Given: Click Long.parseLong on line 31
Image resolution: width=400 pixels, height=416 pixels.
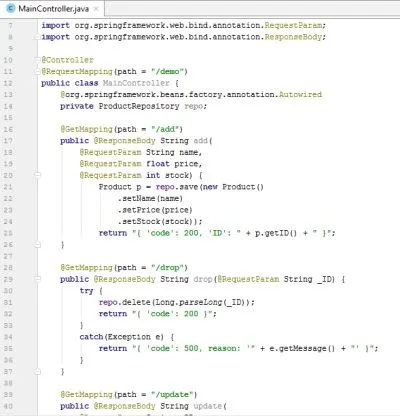Looking at the screenshot, I should (x=189, y=302).
